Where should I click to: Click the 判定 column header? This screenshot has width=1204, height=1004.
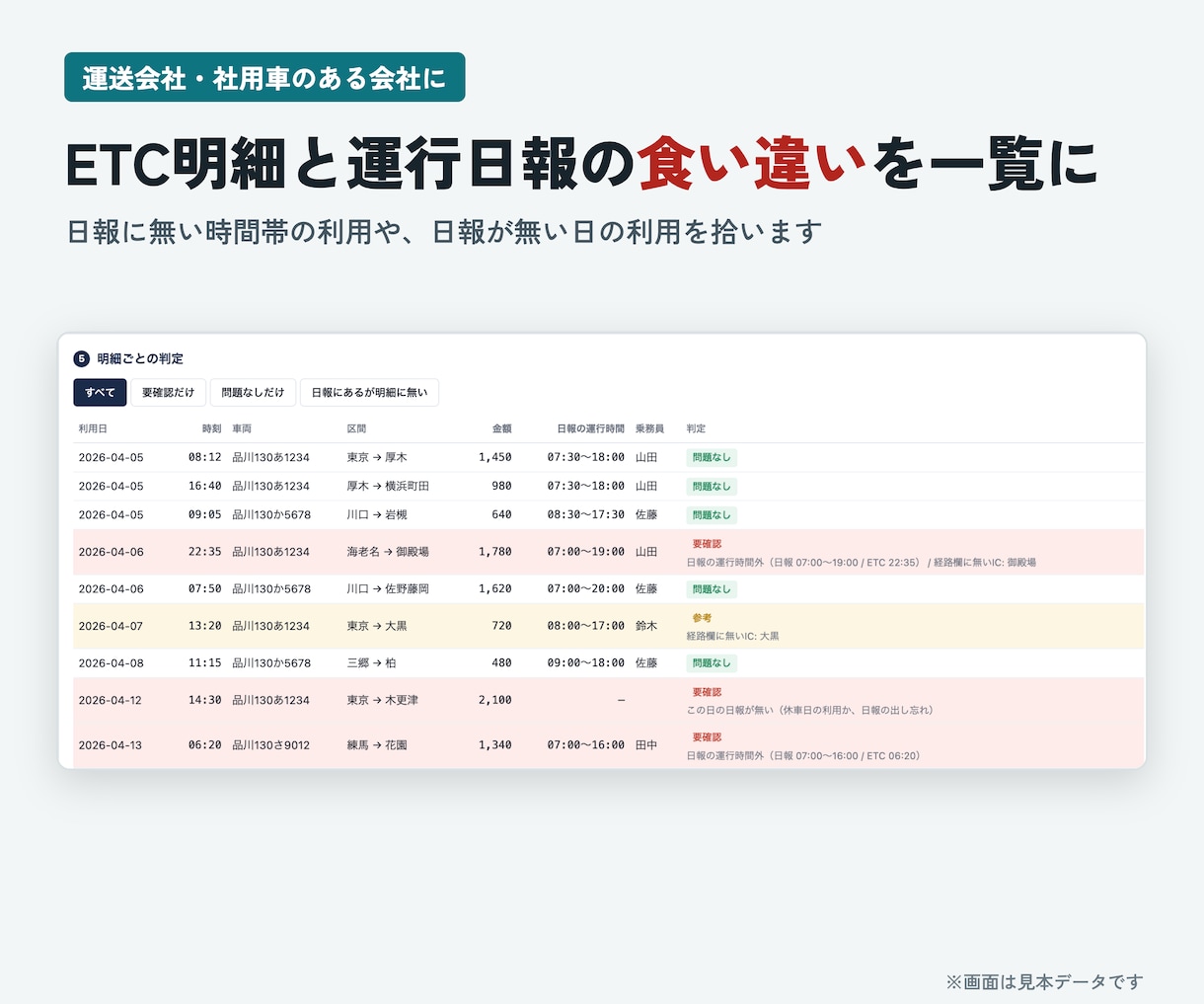[696, 428]
